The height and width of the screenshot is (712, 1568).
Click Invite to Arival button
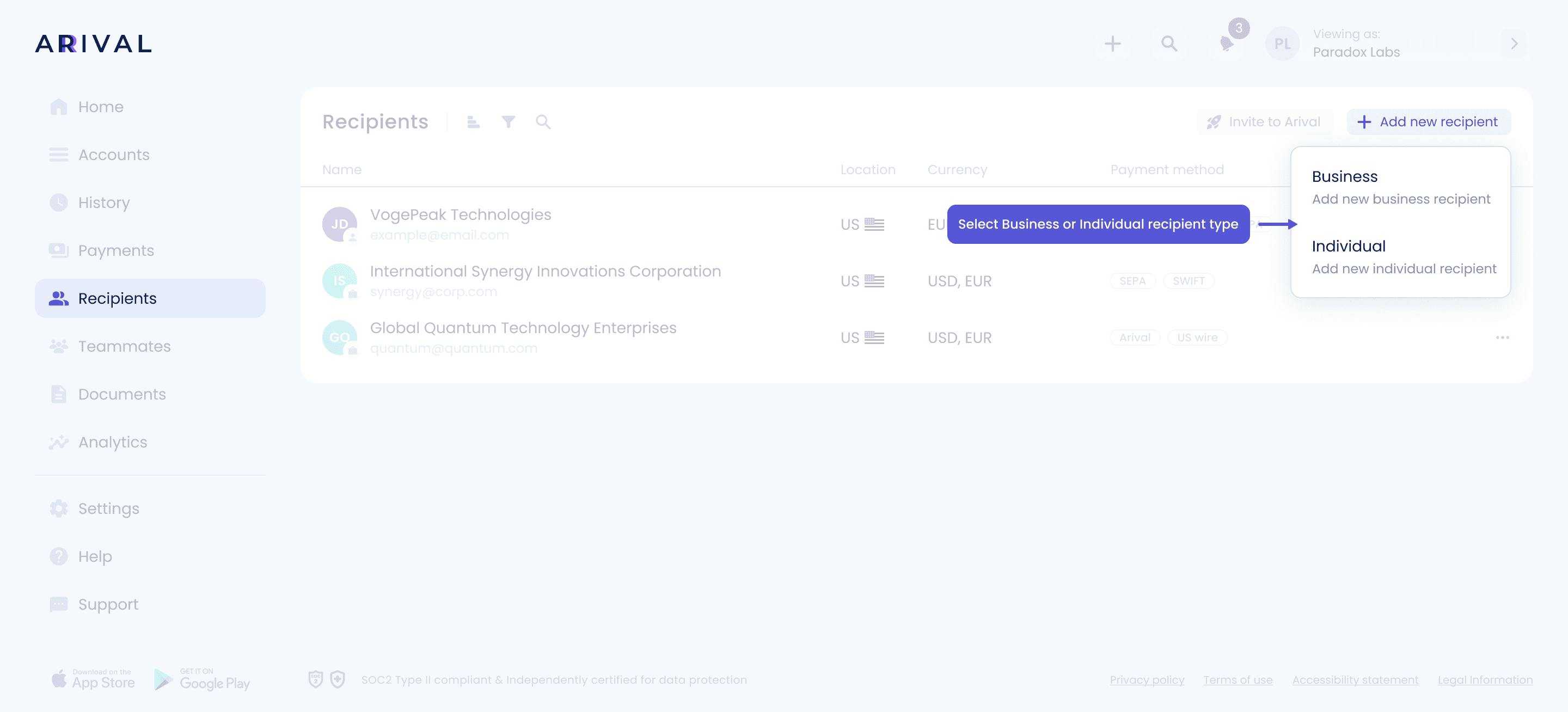point(1264,122)
